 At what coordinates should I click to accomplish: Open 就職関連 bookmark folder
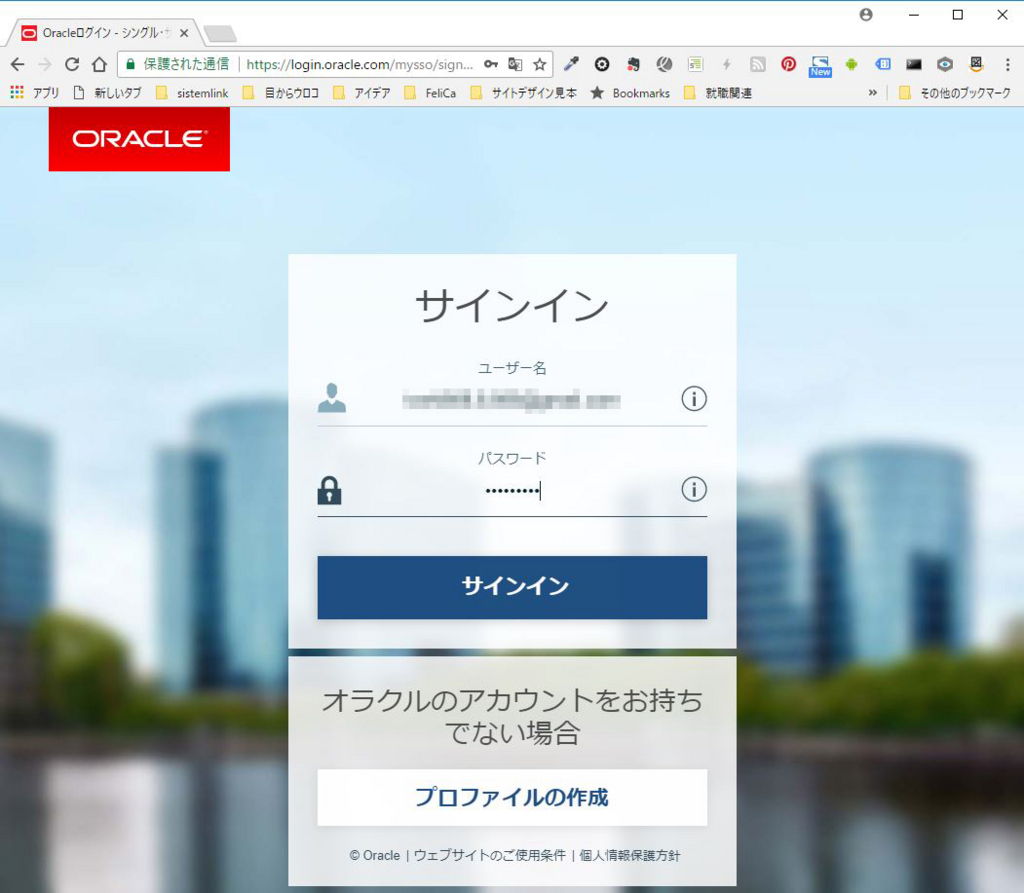click(718, 93)
